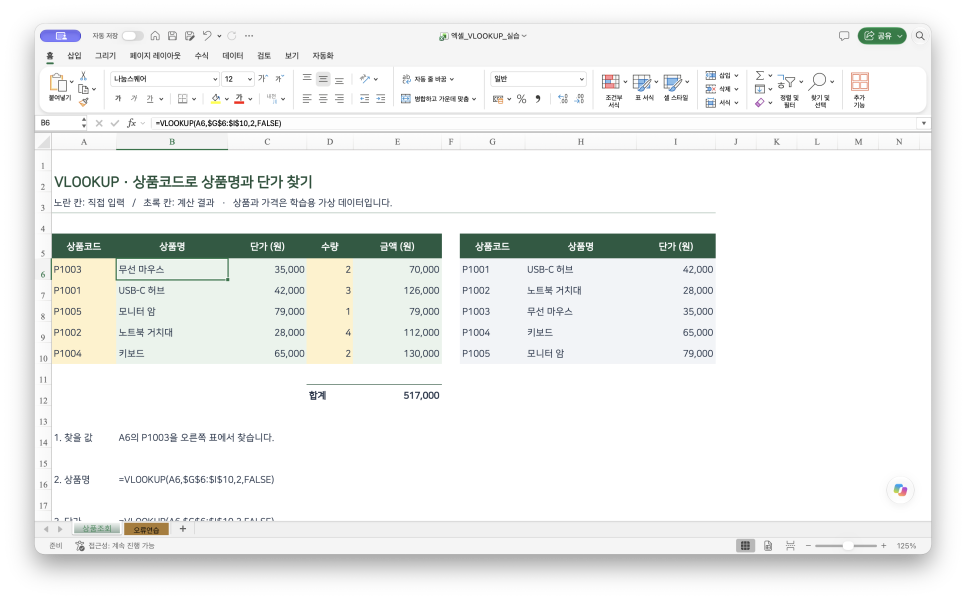Click the 셀 스타일 cell styles button
This screenshot has width=966, height=600.
675,90
